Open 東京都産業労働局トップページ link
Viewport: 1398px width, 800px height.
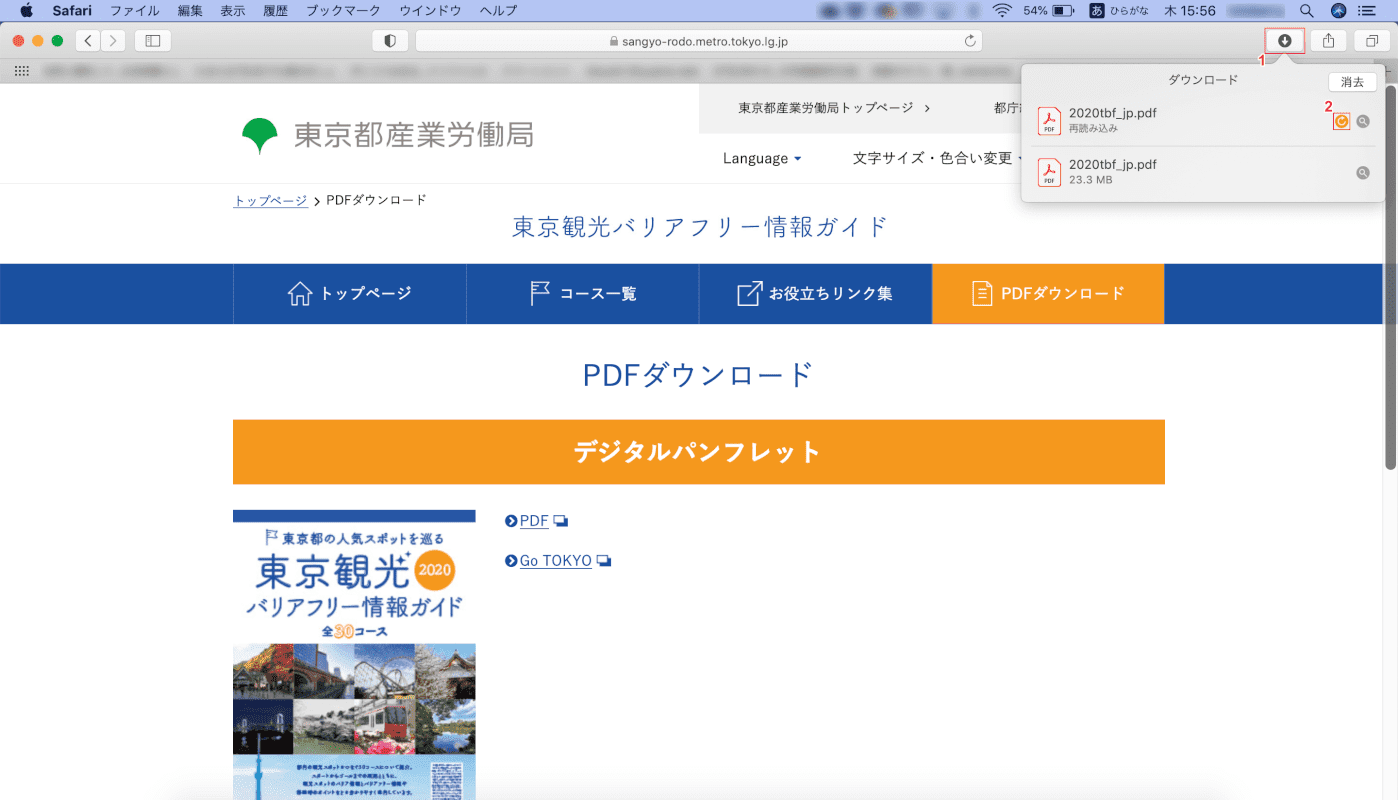[834, 108]
